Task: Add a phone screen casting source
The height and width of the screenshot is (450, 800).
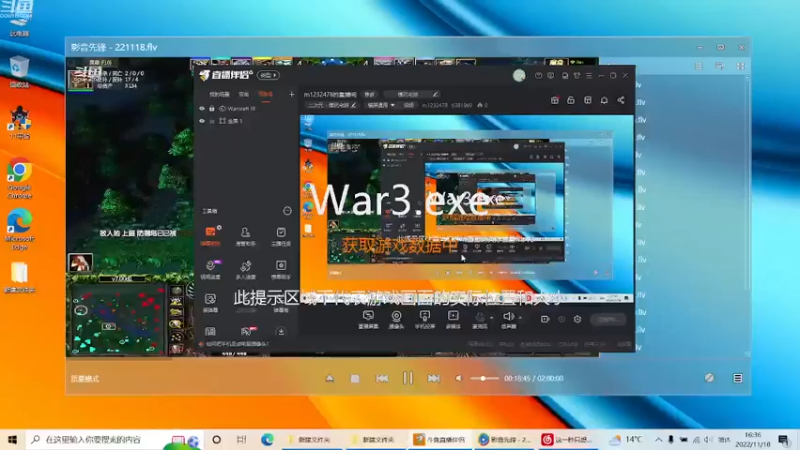Action: 424,319
